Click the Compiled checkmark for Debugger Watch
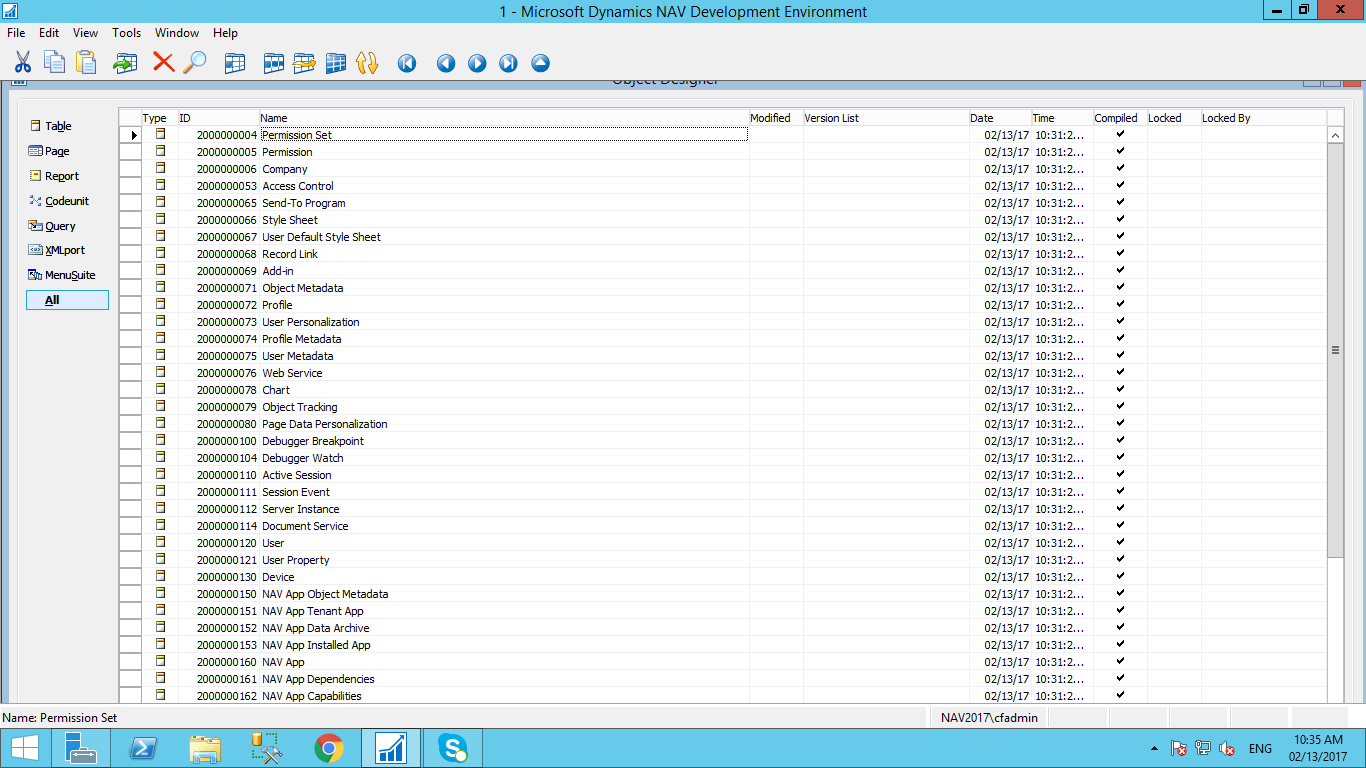The height and width of the screenshot is (768, 1366). pyautogui.click(x=1120, y=457)
